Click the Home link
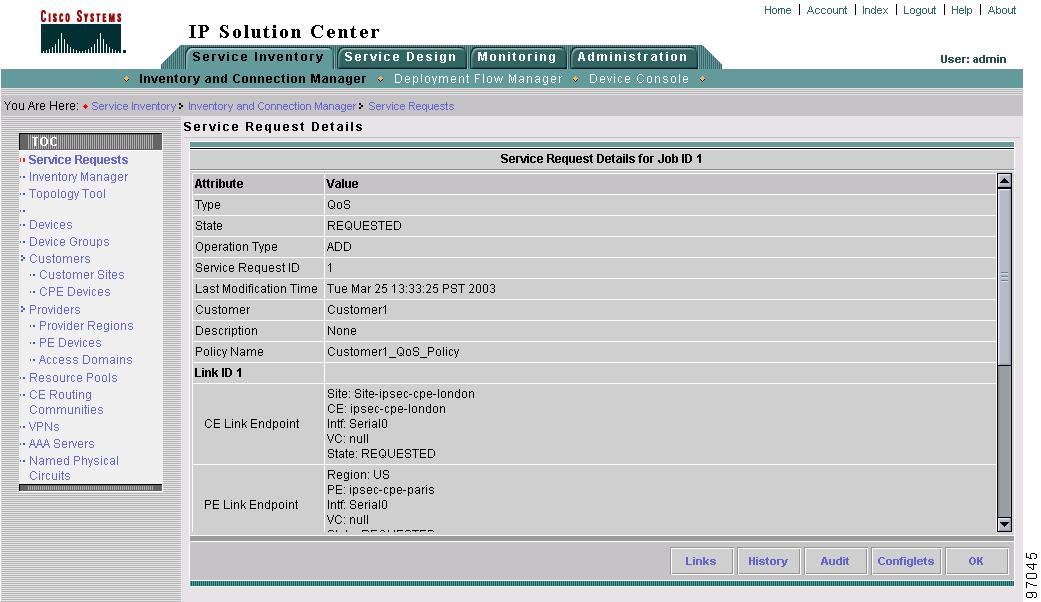Image resolution: width=1041 pixels, height=602 pixels. (777, 10)
